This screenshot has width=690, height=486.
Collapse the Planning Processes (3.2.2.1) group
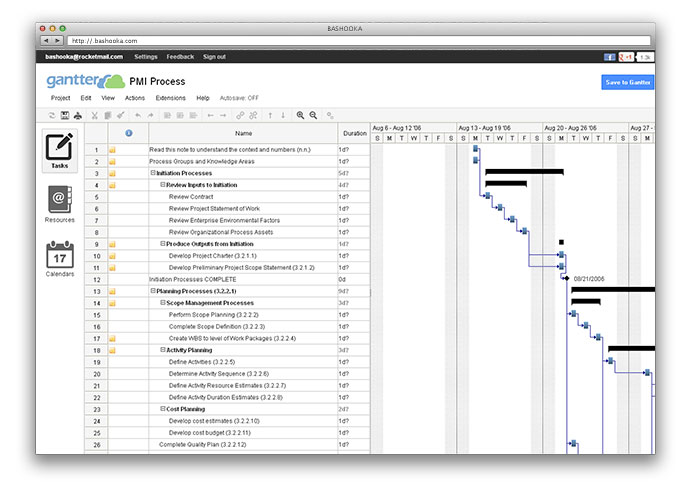pyautogui.click(x=153, y=291)
